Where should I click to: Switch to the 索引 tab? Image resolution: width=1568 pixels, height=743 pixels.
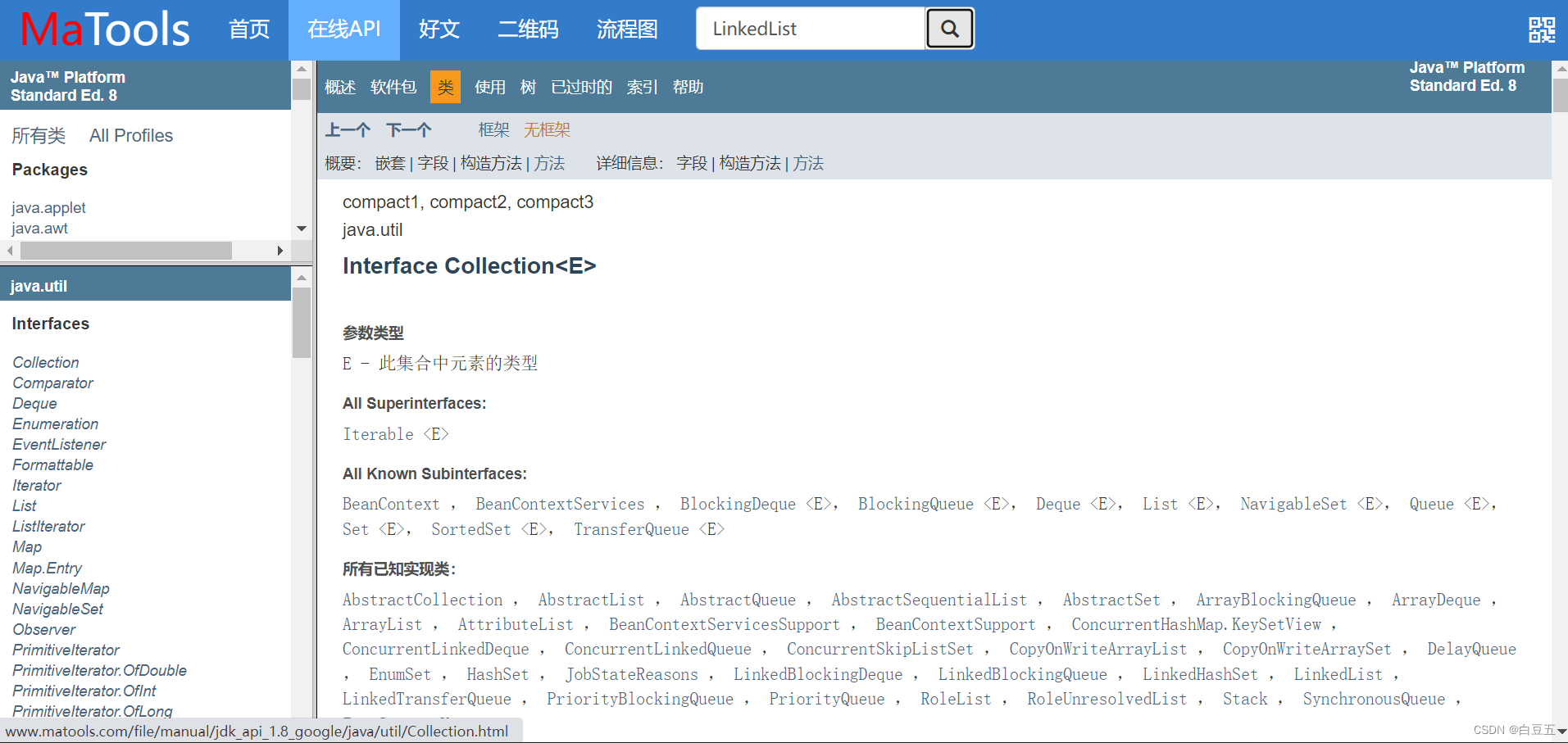pos(641,87)
